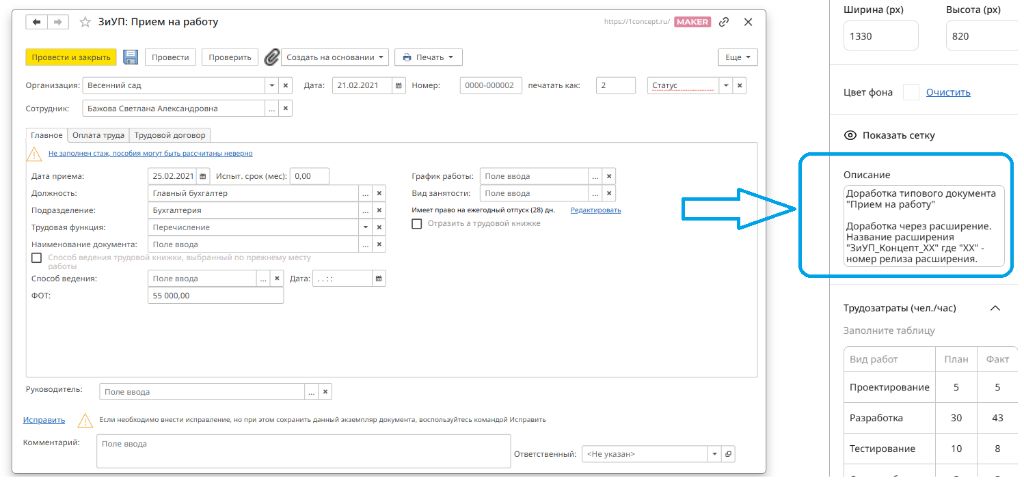Click the paperclip attachments icon
Screen dimensions: 1024x480
tap(271, 58)
